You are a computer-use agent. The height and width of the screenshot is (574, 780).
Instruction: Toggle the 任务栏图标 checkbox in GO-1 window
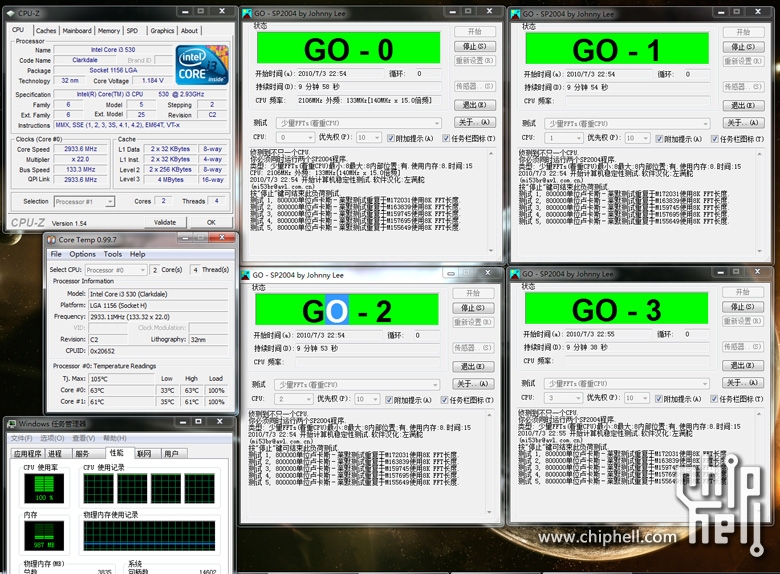715,138
